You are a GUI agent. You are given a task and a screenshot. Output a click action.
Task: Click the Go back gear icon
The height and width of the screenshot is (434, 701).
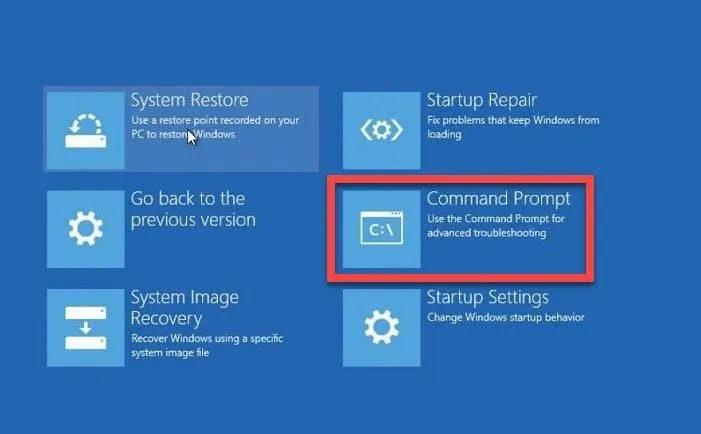[85, 229]
